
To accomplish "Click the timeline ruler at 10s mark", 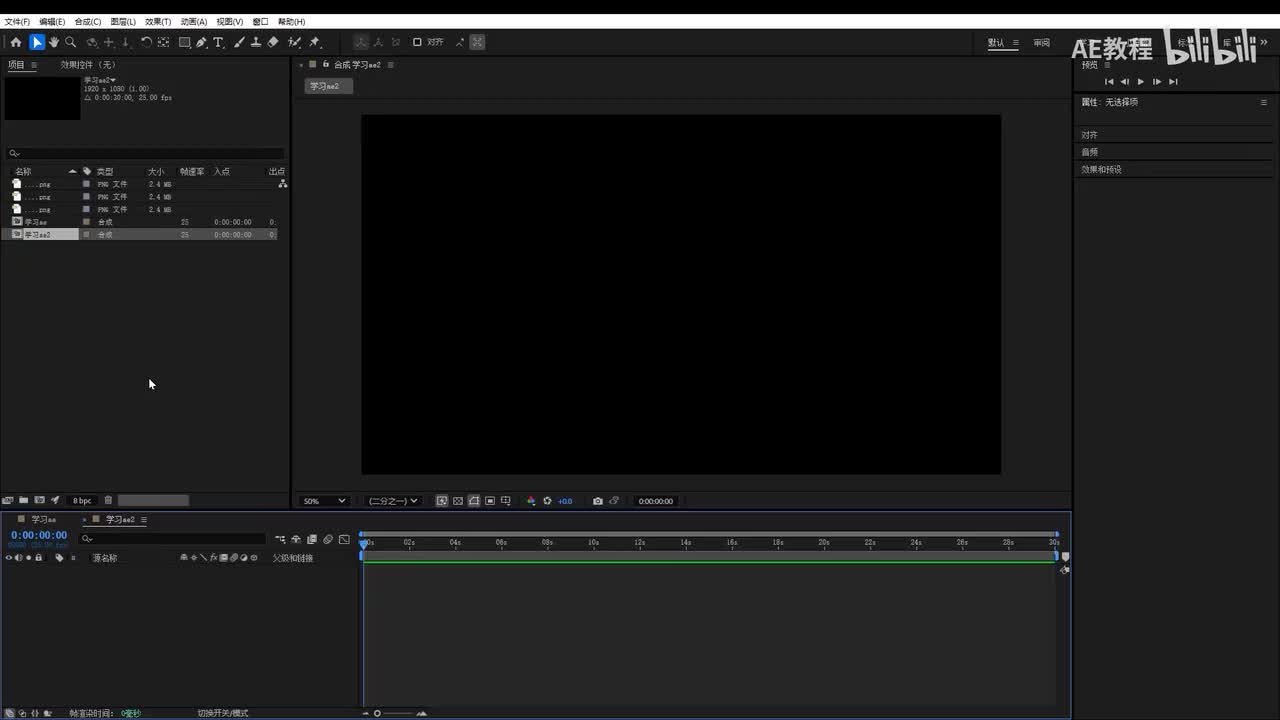I will click(x=594, y=542).
